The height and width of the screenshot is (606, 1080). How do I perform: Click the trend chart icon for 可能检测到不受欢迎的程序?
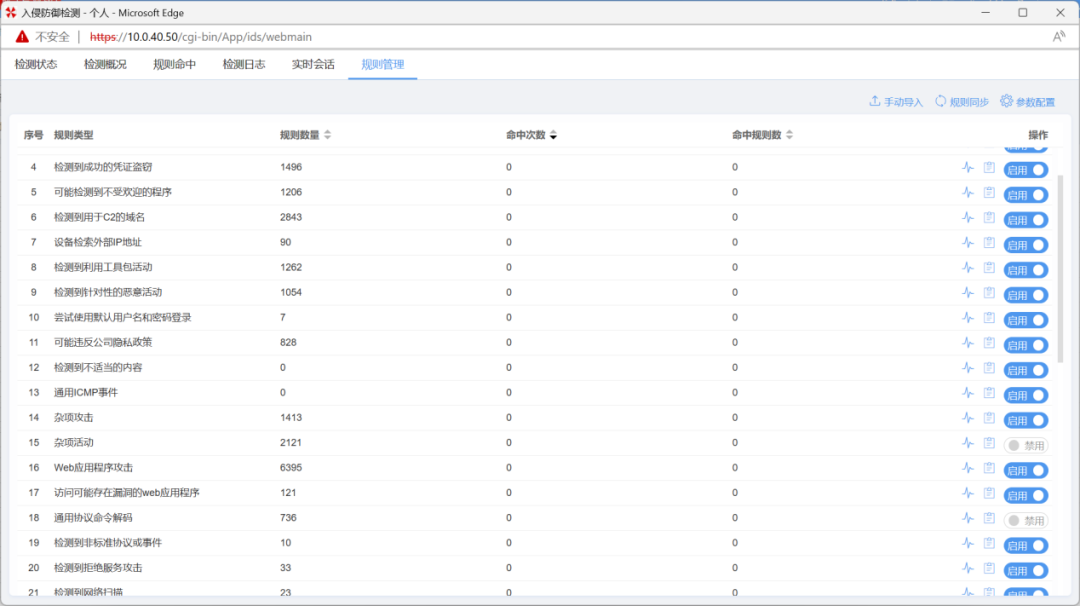(968, 192)
